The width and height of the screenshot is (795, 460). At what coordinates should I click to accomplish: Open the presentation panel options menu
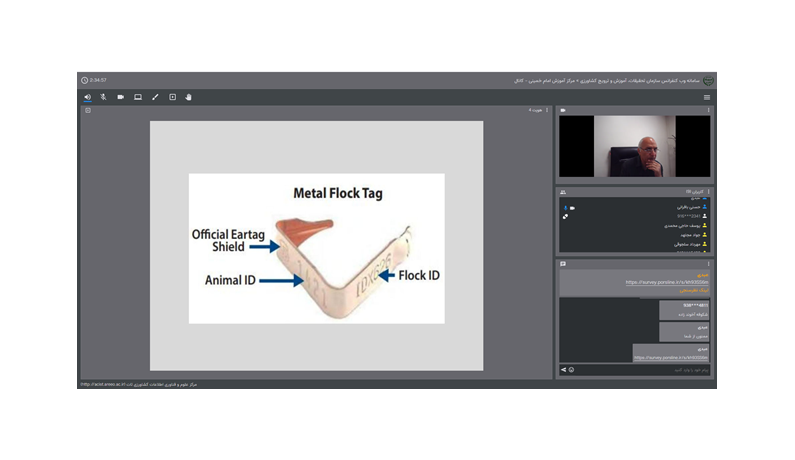(x=547, y=110)
